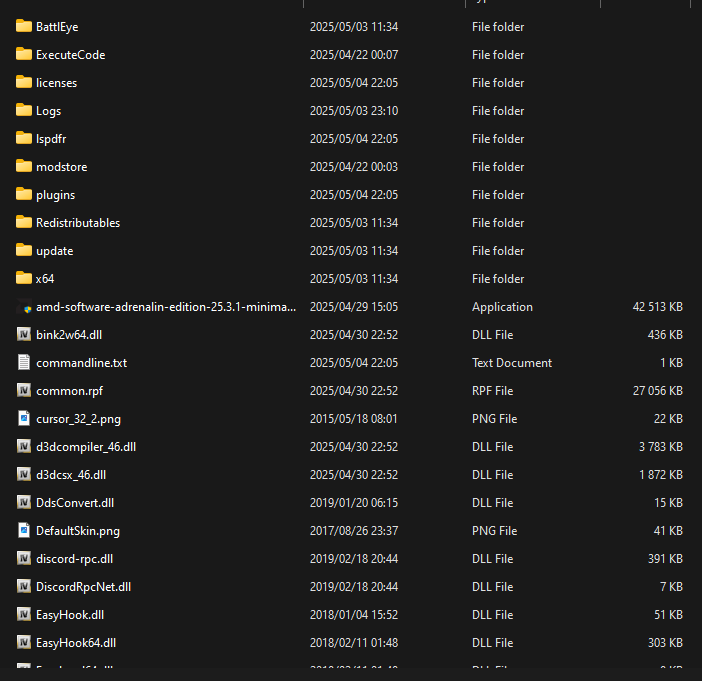Viewport: 702px width, 681px height.
Task: Select the BattlEye folder name
Action: (x=57, y=27)
